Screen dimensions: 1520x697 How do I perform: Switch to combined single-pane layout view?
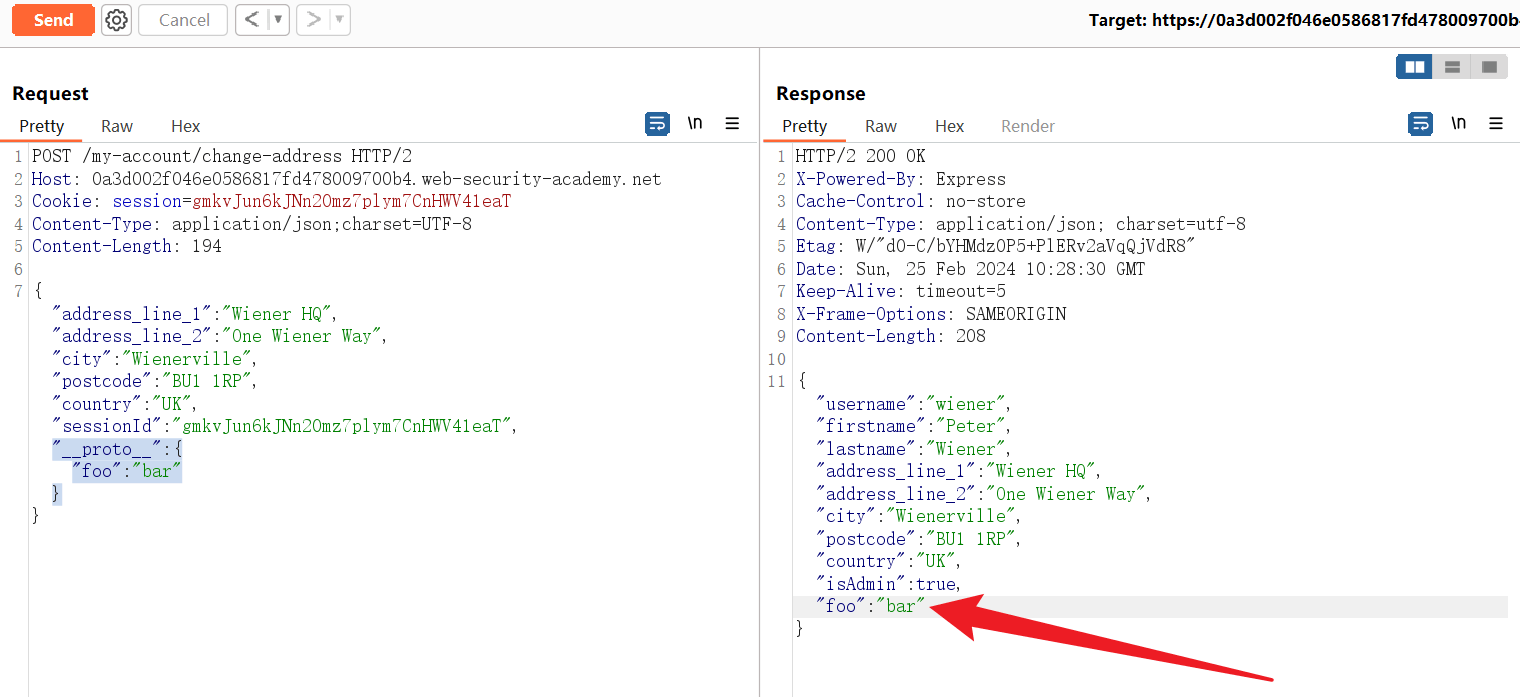1489,67
